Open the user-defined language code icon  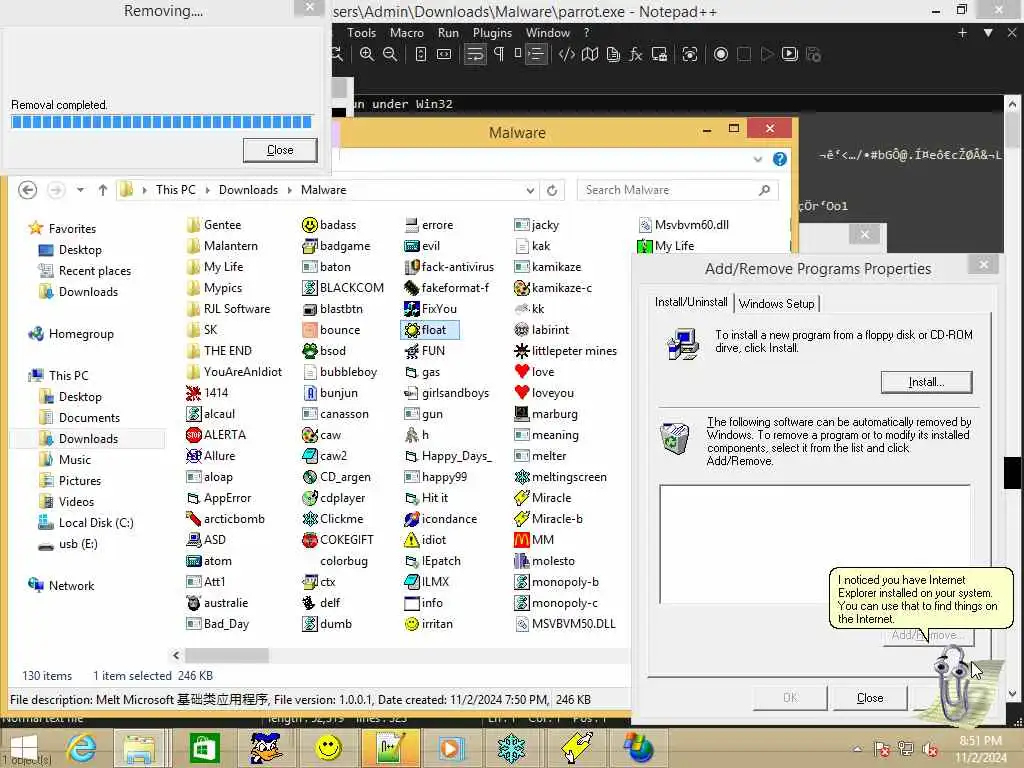tap(567, 54)
